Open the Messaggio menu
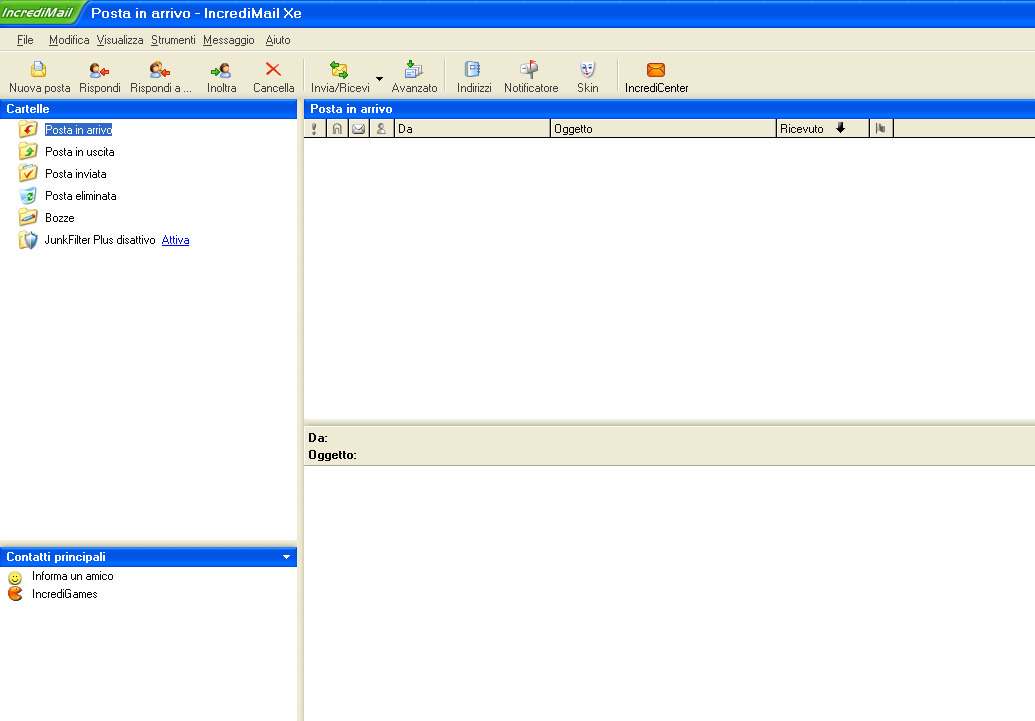The width and height of the screenshot is (1035, 721). pos(228,40)
